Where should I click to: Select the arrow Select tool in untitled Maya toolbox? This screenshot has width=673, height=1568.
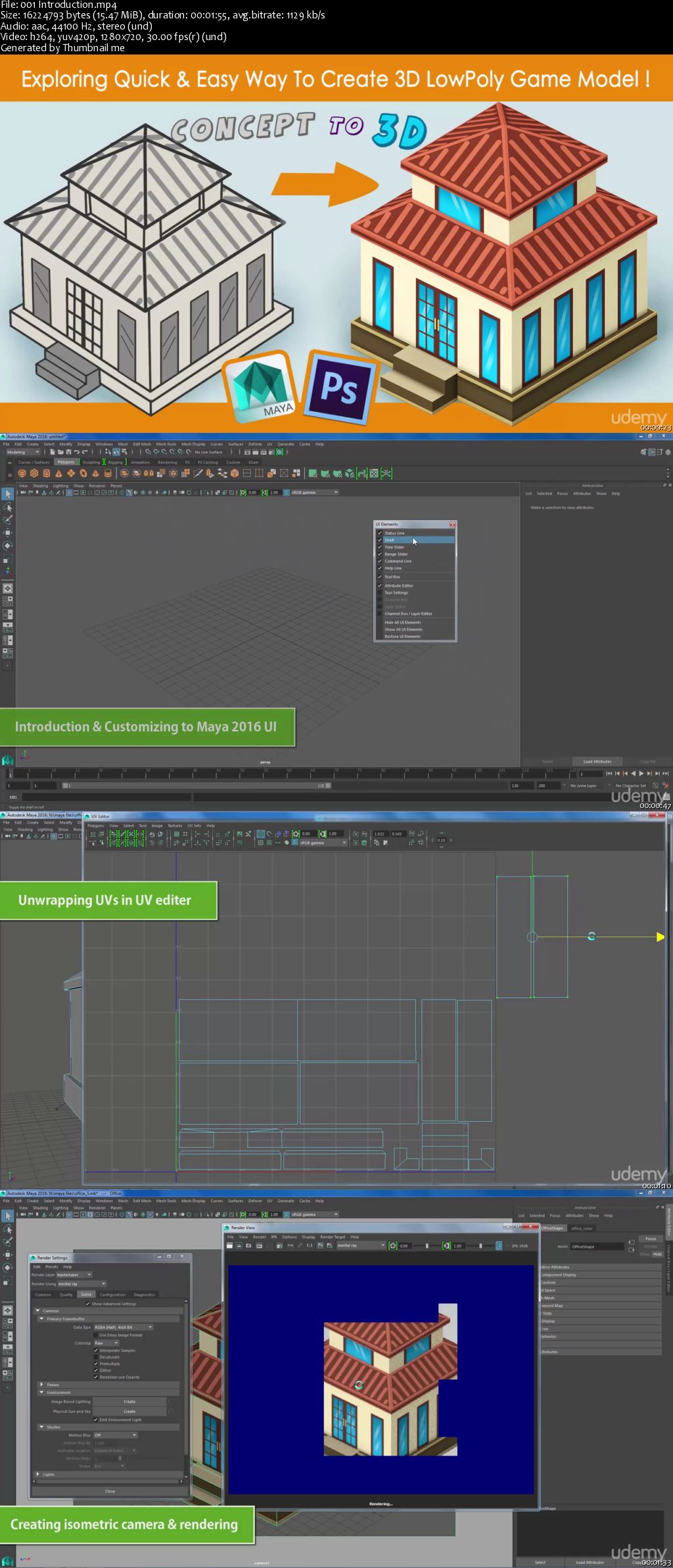pyautogui.click(x=7, y=494)
